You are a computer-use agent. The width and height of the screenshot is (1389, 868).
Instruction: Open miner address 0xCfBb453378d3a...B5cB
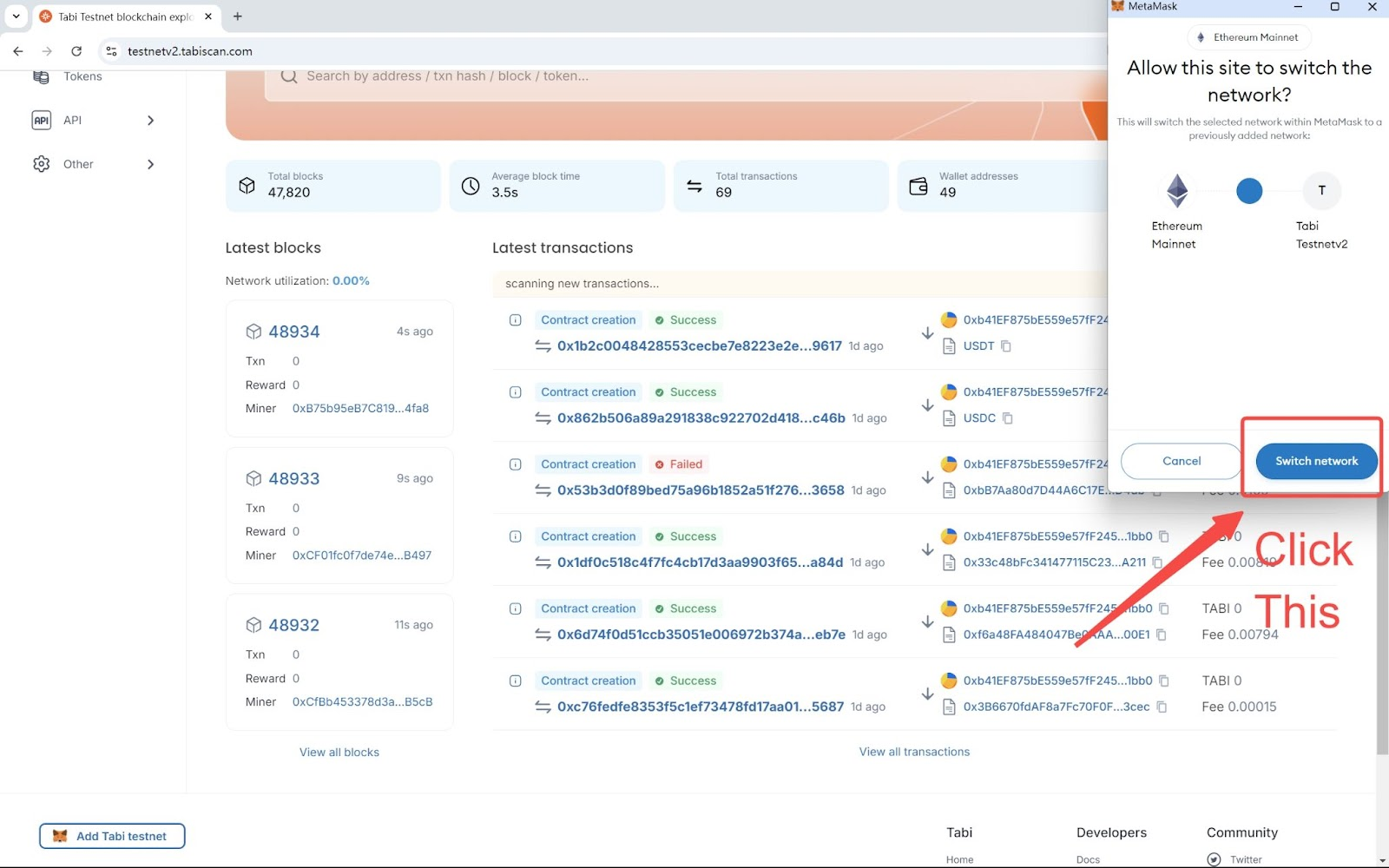pyautogui.click(x=362, y=701)
